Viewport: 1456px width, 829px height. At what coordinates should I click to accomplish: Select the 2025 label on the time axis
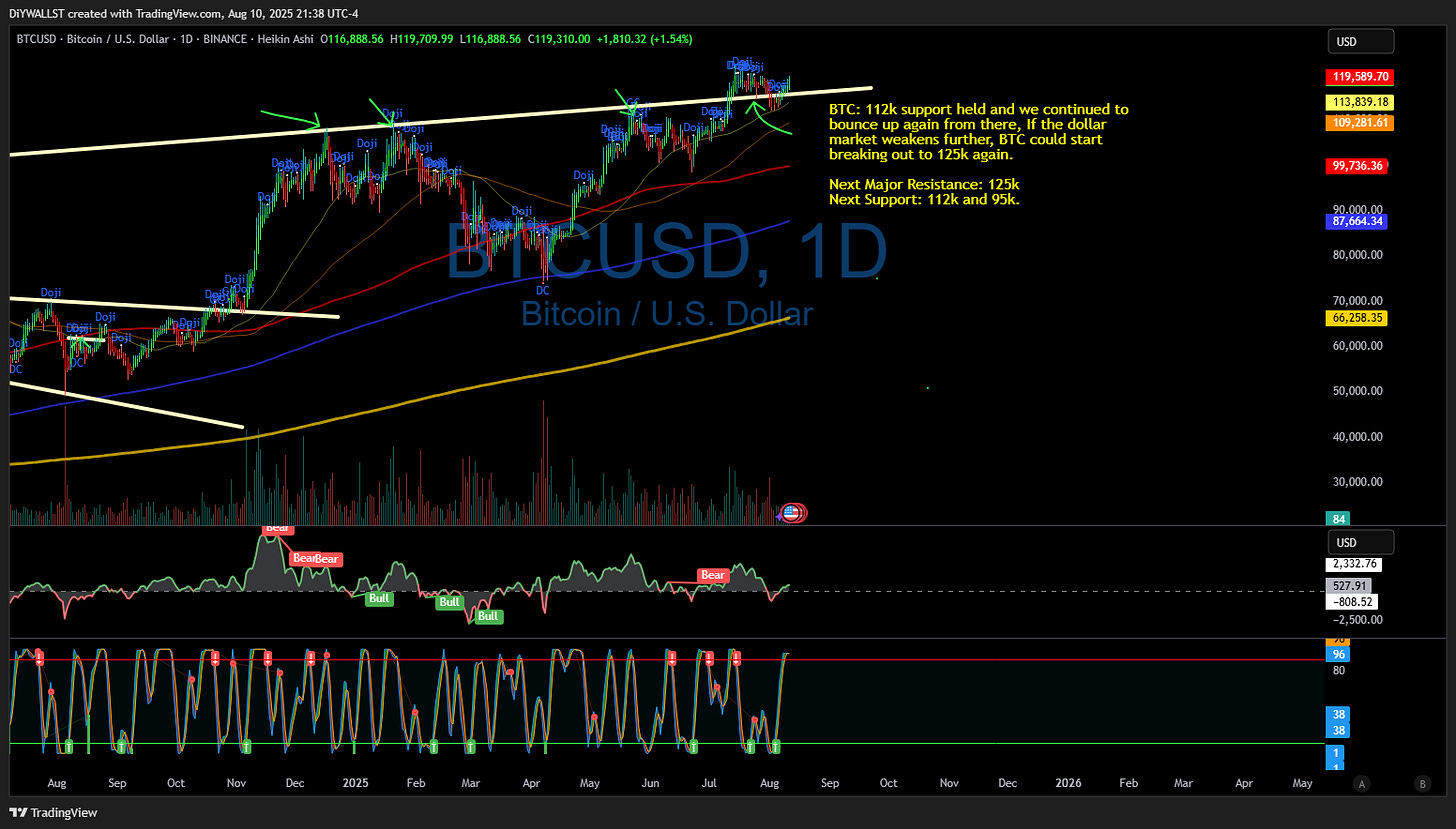(x=355, y=783)
